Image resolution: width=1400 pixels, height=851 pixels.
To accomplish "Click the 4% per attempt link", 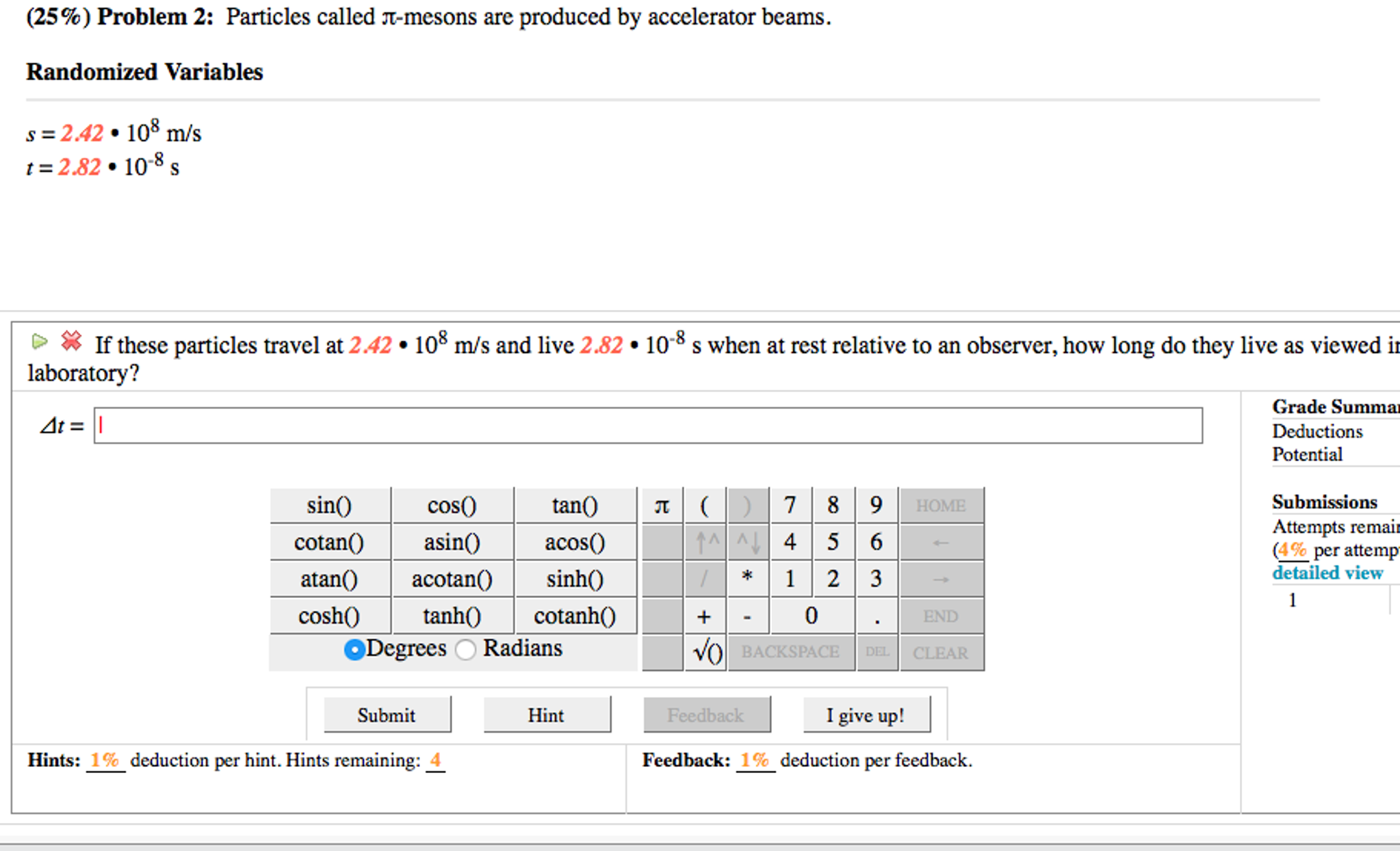I will tap(1293, 550).
